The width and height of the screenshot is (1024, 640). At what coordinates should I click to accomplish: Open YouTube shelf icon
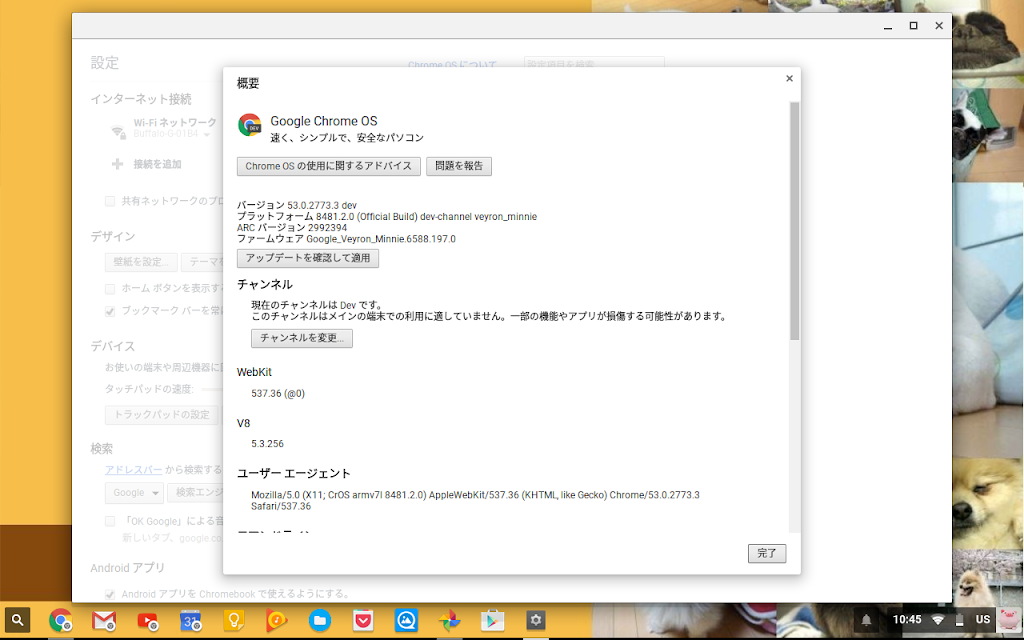pos(147,620)
